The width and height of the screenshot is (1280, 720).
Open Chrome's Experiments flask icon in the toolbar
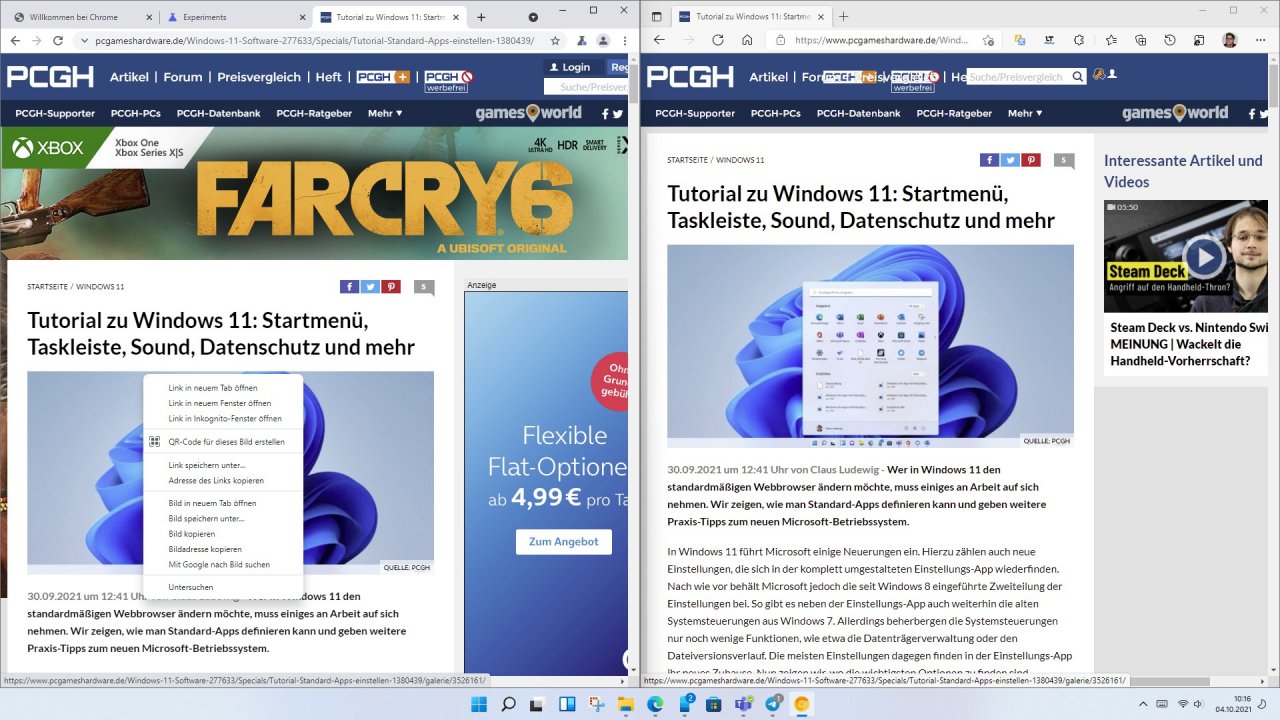pos(580,40)
